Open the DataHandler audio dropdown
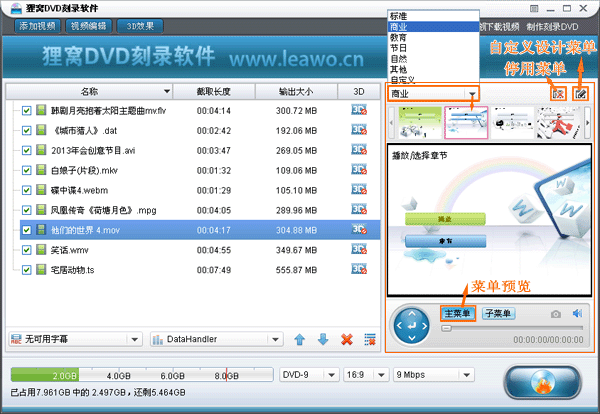Image resolution: width=600 pixels, height=414 pixels. (216, 339)
